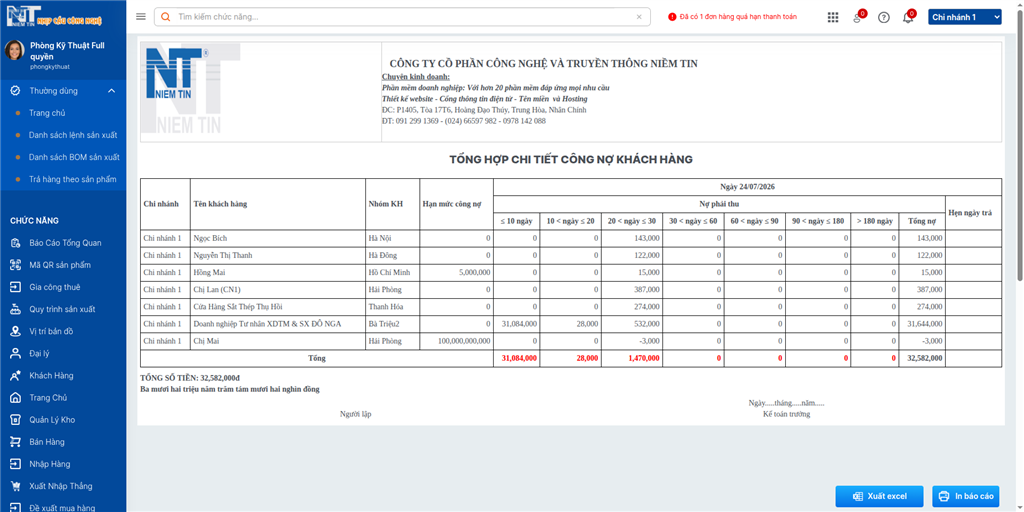
Task: Clear the search box with X icon
Action: coord(639,17)
